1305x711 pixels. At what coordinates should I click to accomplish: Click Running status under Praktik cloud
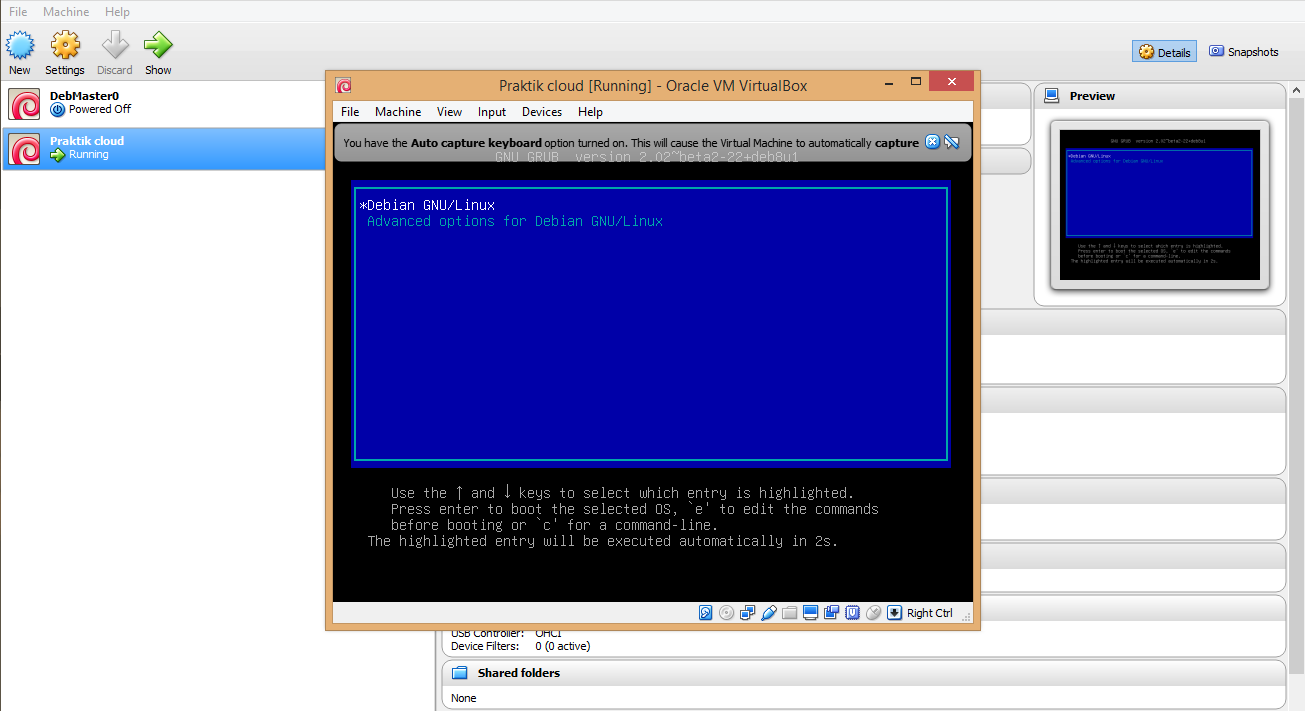[x=89, y=155]
